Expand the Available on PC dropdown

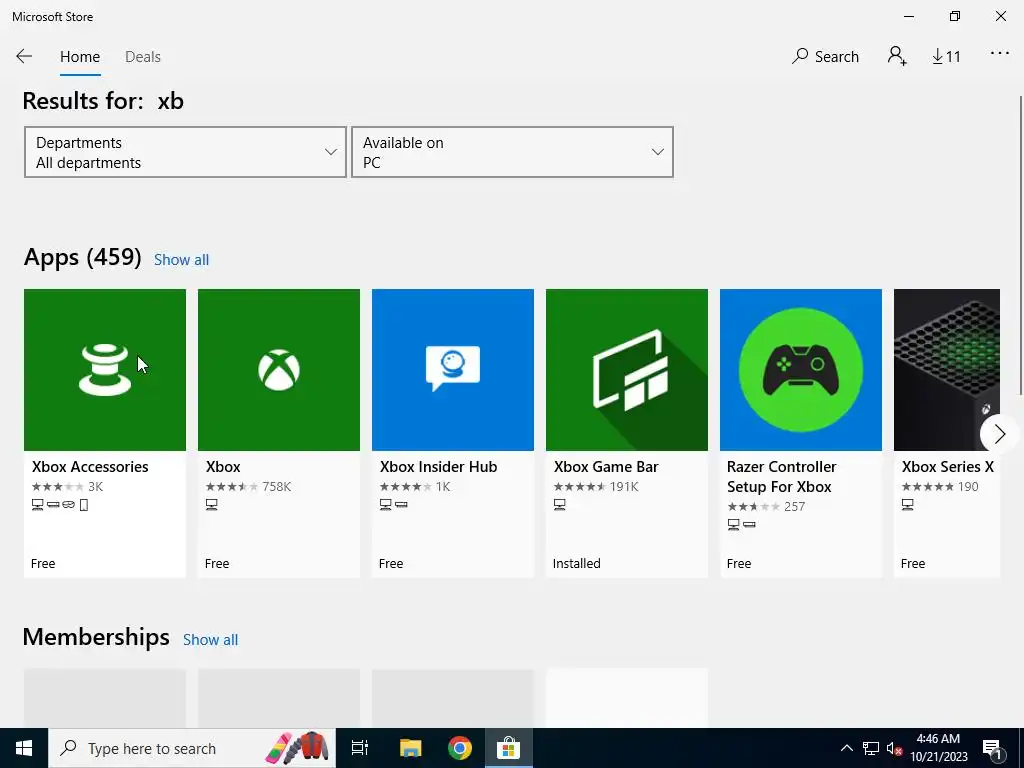[512, 152]
